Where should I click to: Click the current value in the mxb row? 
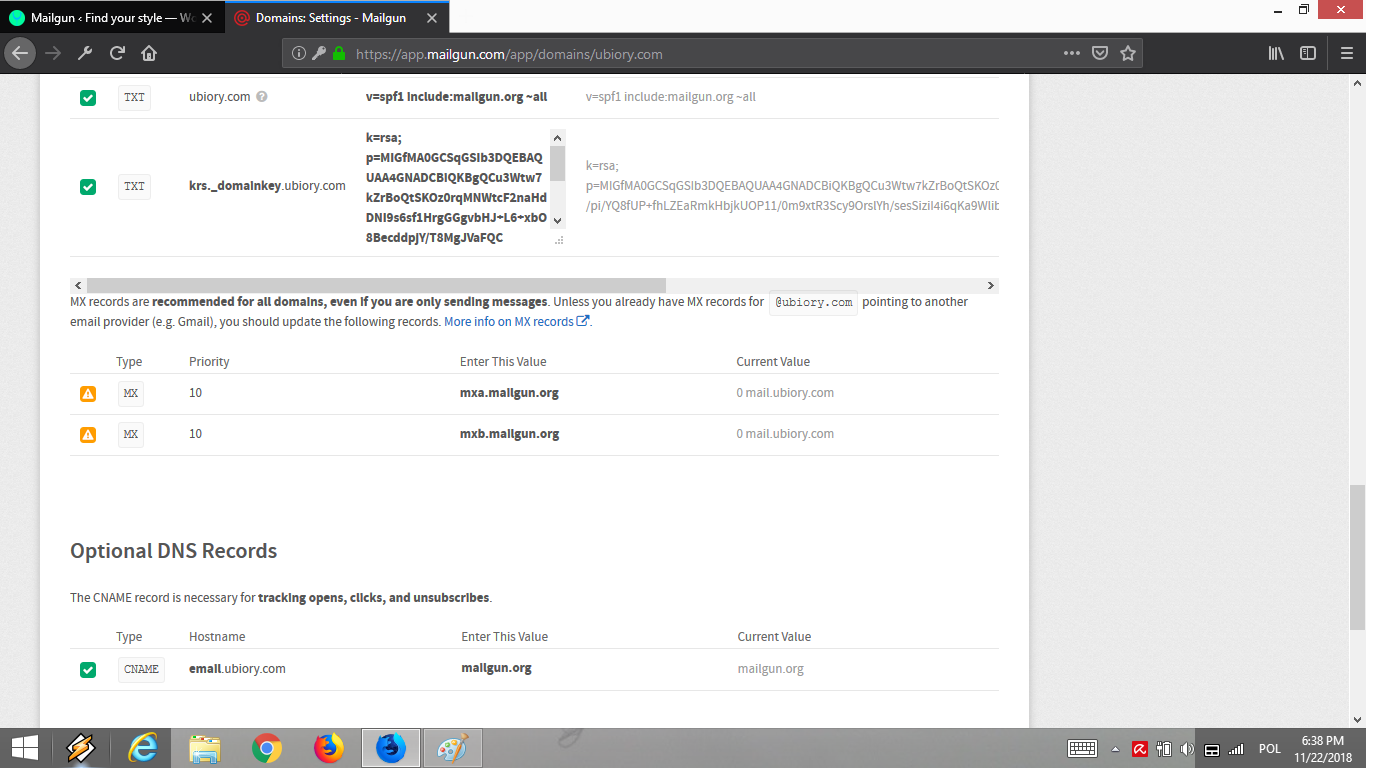coord(785,434)
